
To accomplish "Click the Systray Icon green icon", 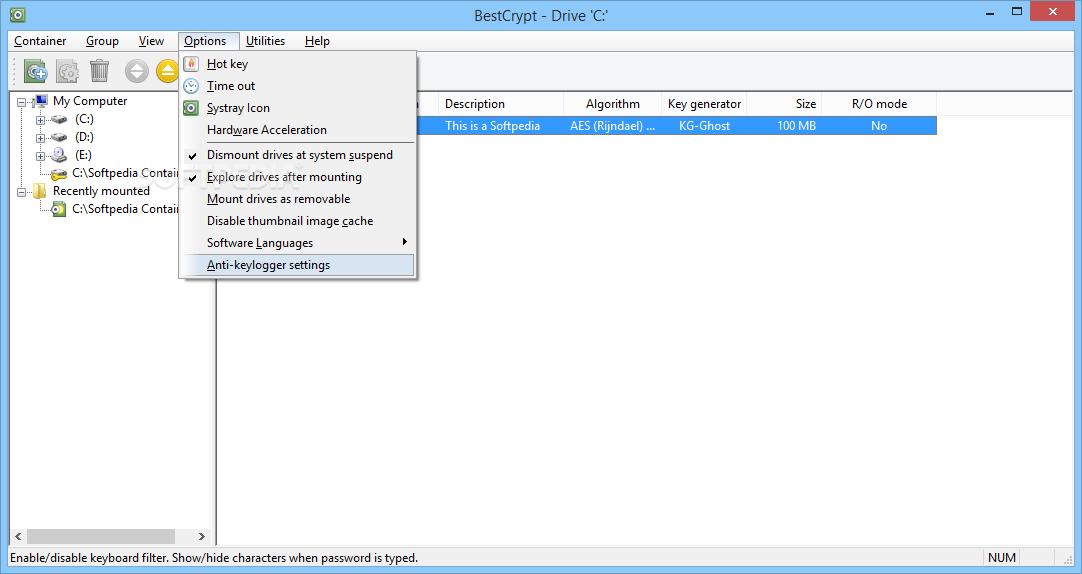I will point(191,108).
